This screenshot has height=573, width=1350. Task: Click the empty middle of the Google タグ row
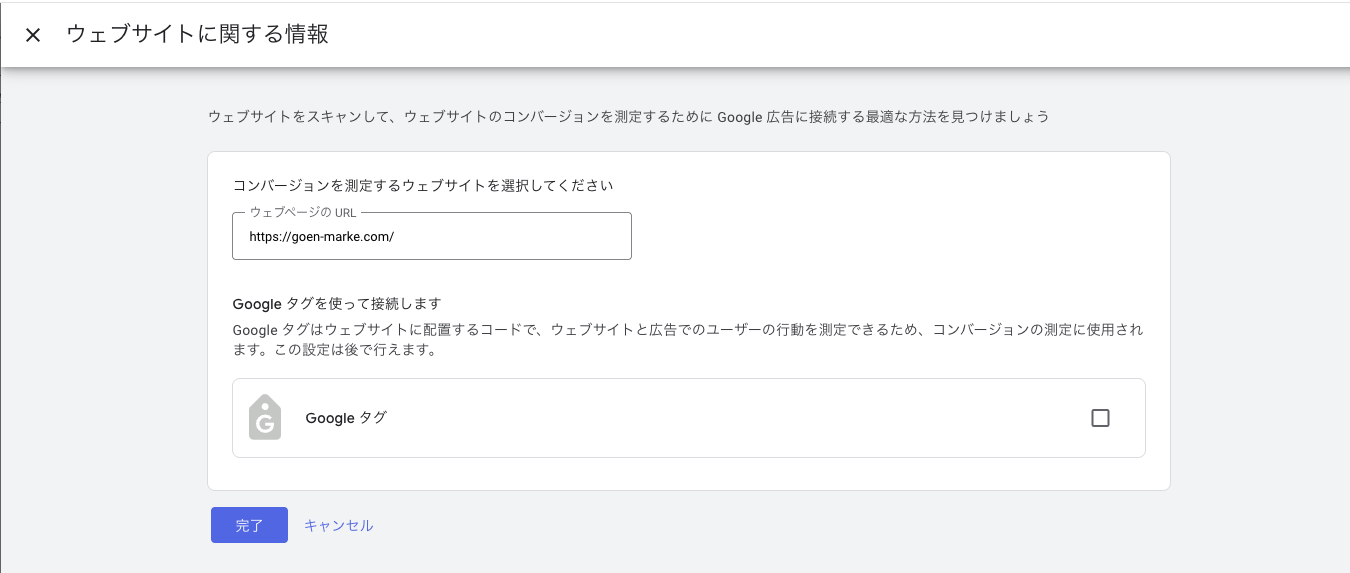point(700,418)
